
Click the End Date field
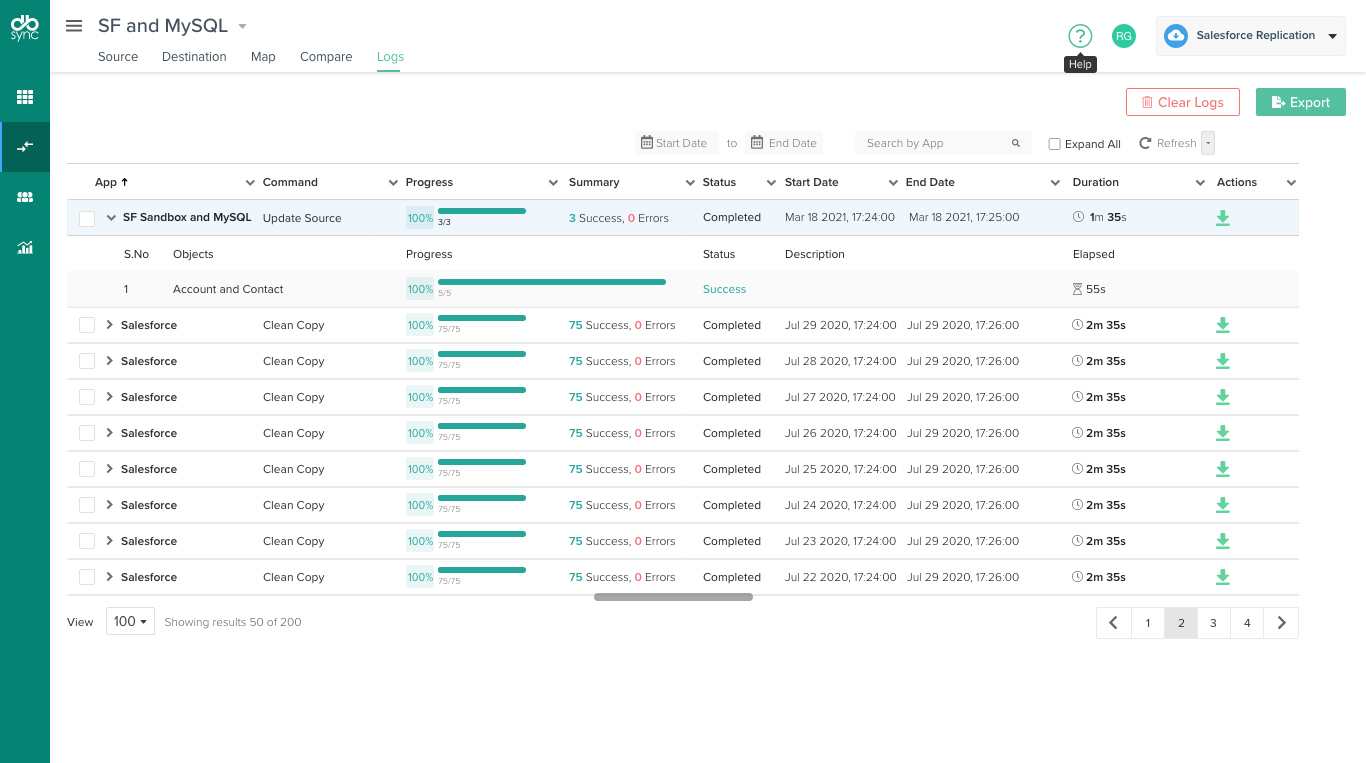[786, 143]
